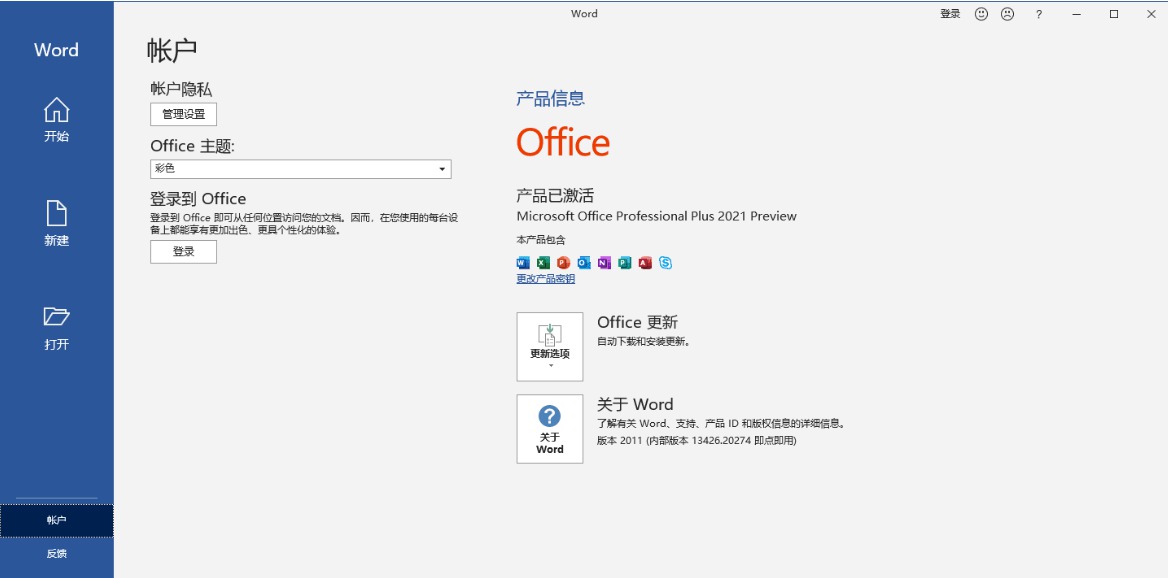
Task: Click the Skype product icon
Action: (665, 262)
